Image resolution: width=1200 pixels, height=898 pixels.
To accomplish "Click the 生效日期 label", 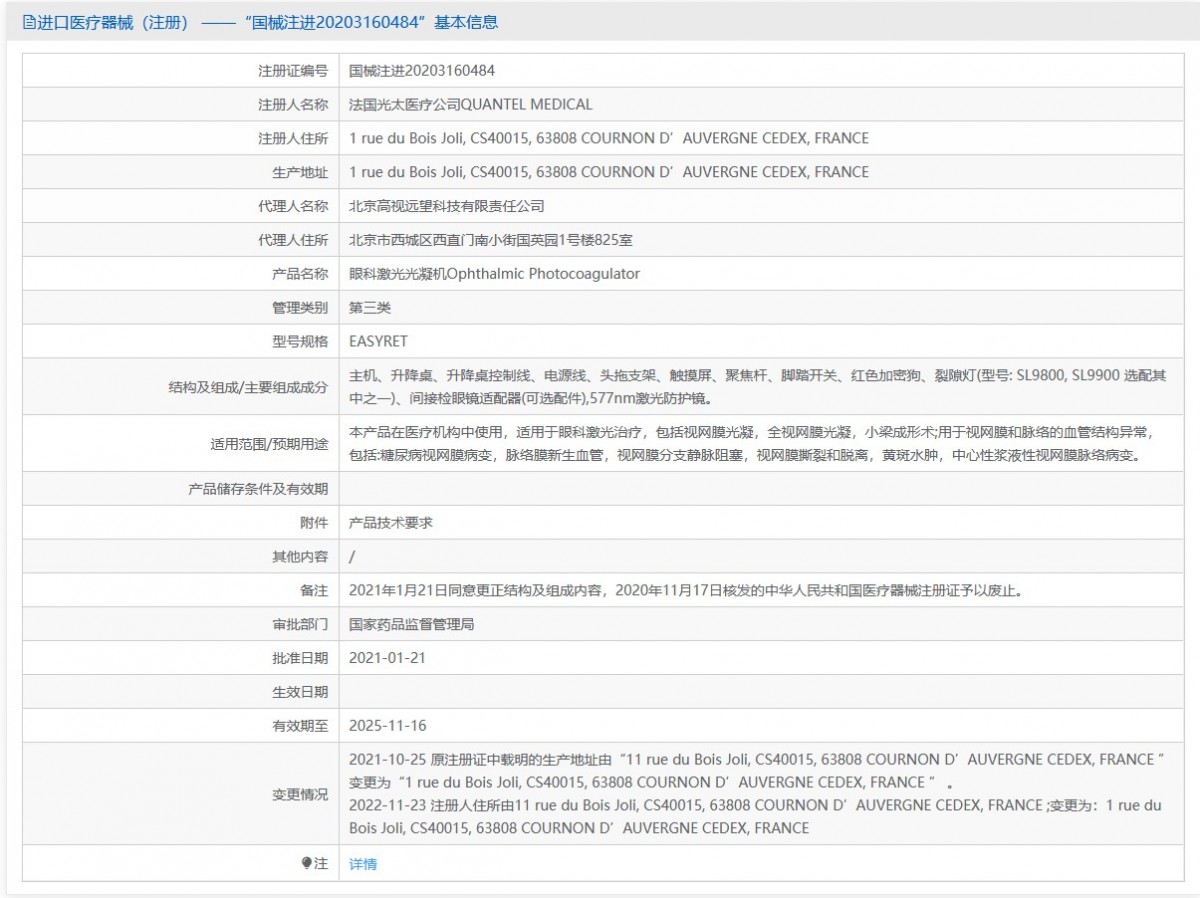I will (x=300, y=692).
